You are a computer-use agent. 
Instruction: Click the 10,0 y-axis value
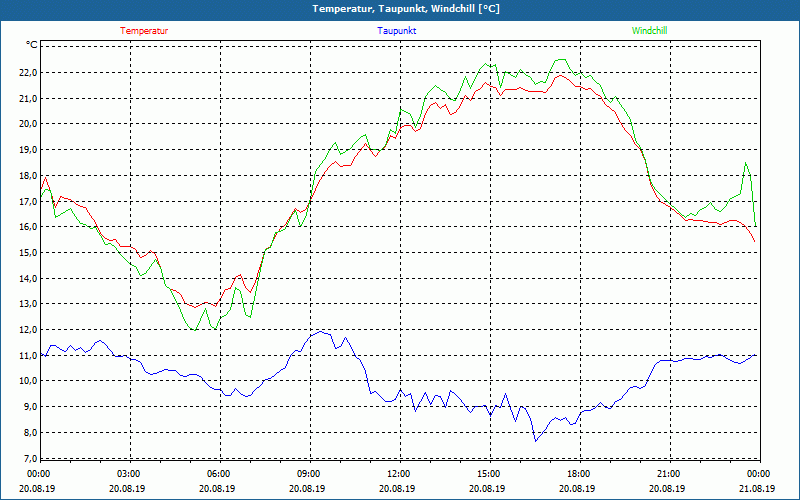[29, 381]
